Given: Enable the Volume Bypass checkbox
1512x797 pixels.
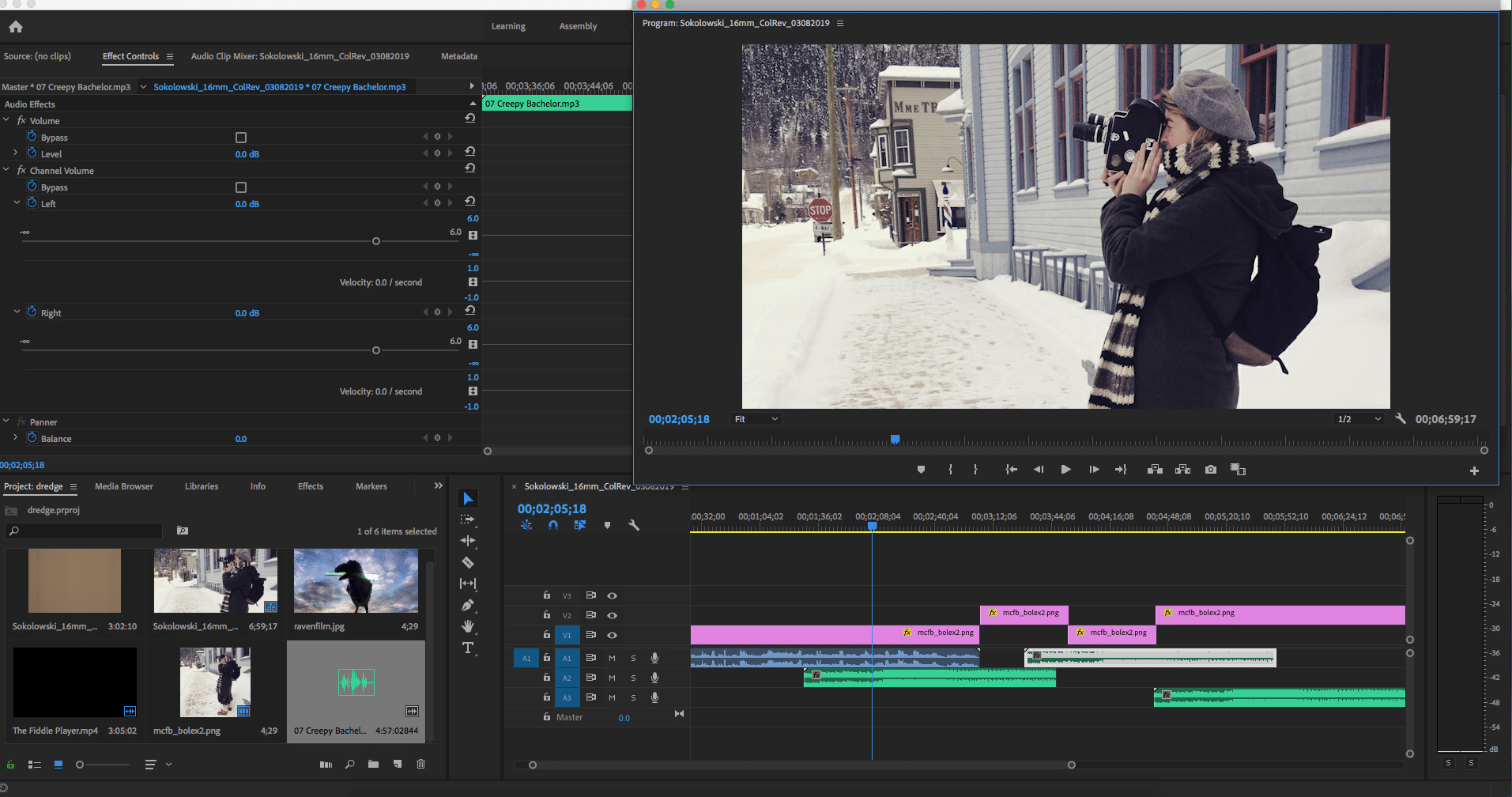Looking at the screenshot, I should 241,138.
